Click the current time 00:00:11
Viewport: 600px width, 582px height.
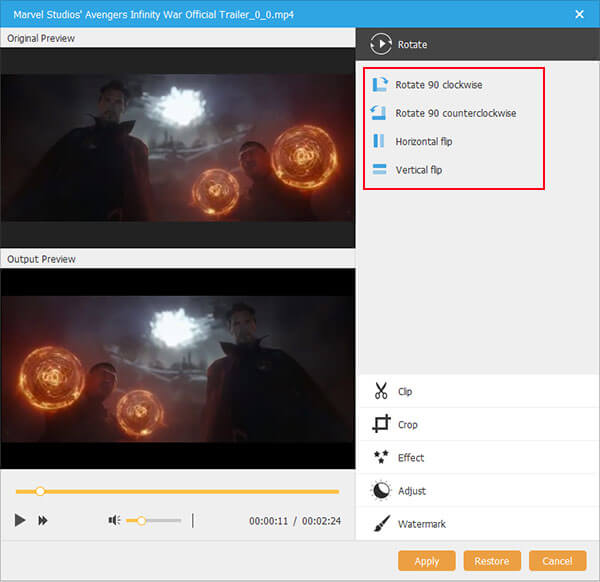click(x=268, y=521)
